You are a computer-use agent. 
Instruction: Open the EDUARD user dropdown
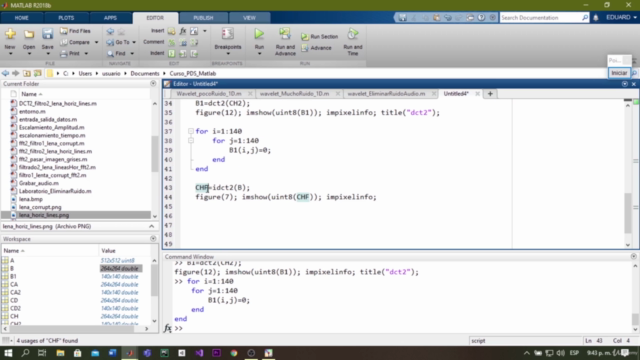point(621,18)
